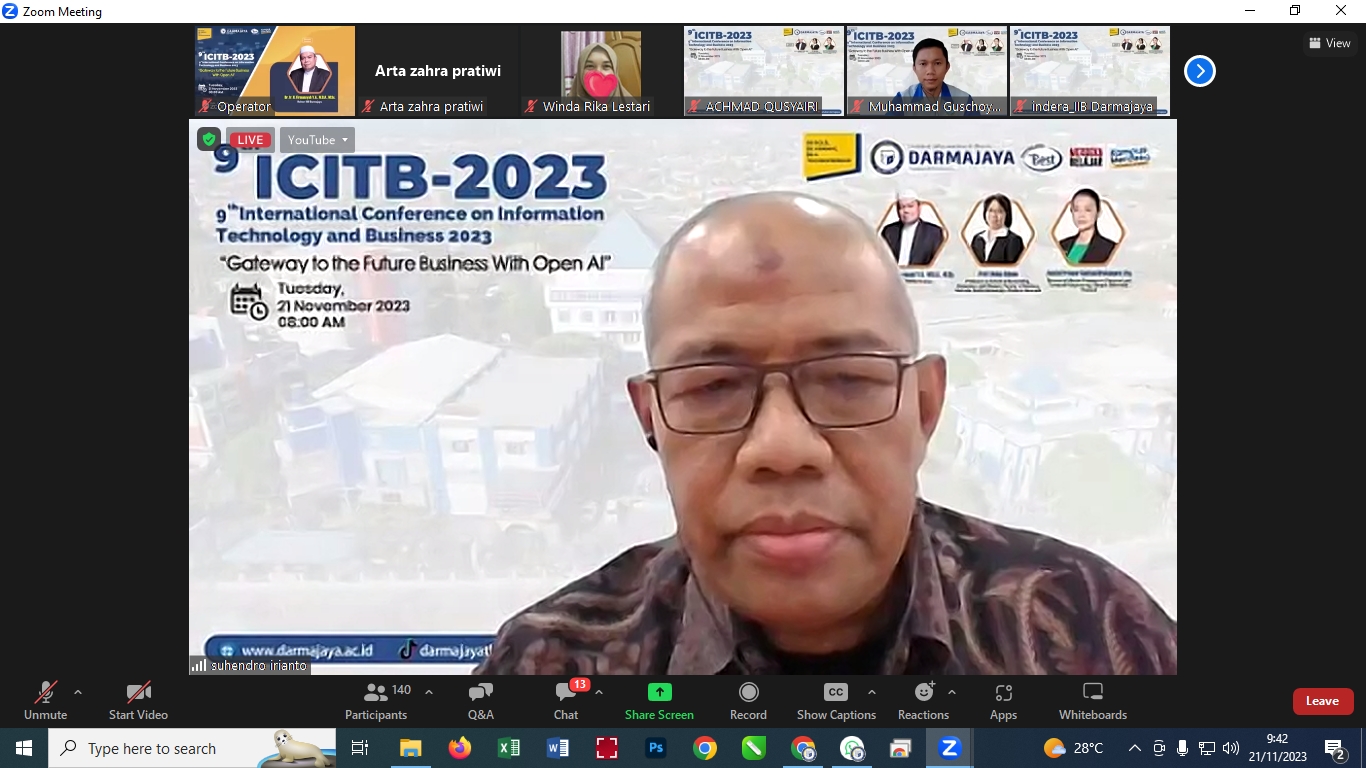Click the red LIVE indicator
This screenshot has width=1366, height=768.
(x=249, y=140)
